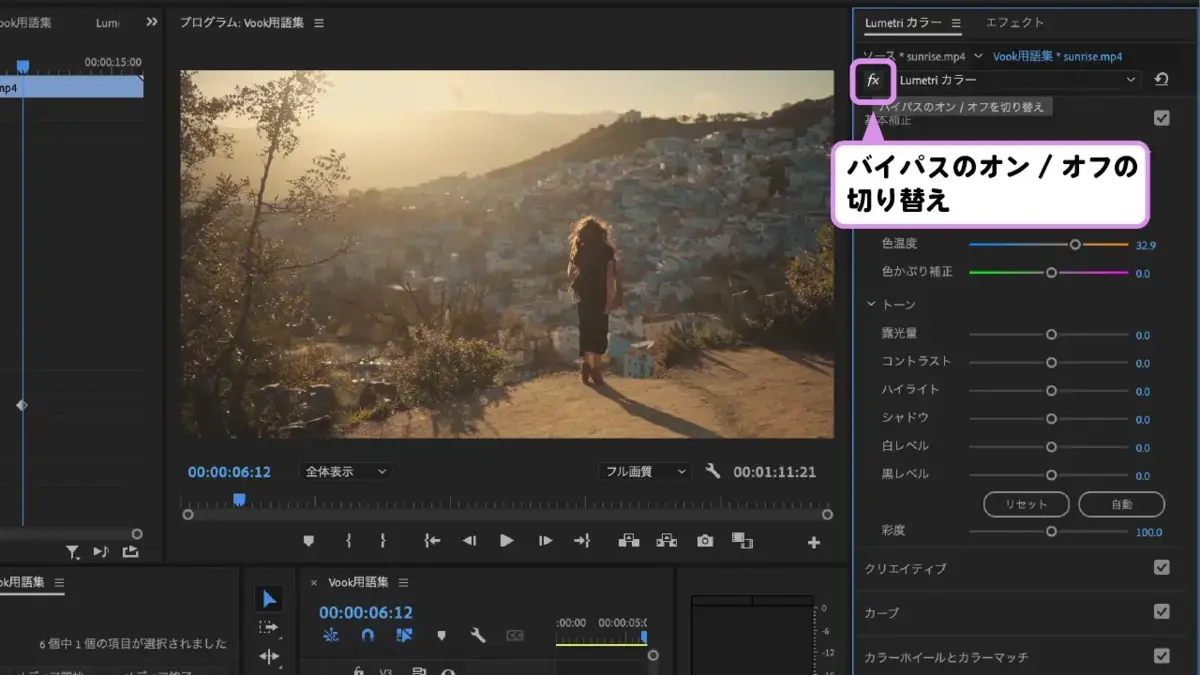Open the program monitor wrench settings
This screenshot has height=675, width=1200.
tap(713, 471)
